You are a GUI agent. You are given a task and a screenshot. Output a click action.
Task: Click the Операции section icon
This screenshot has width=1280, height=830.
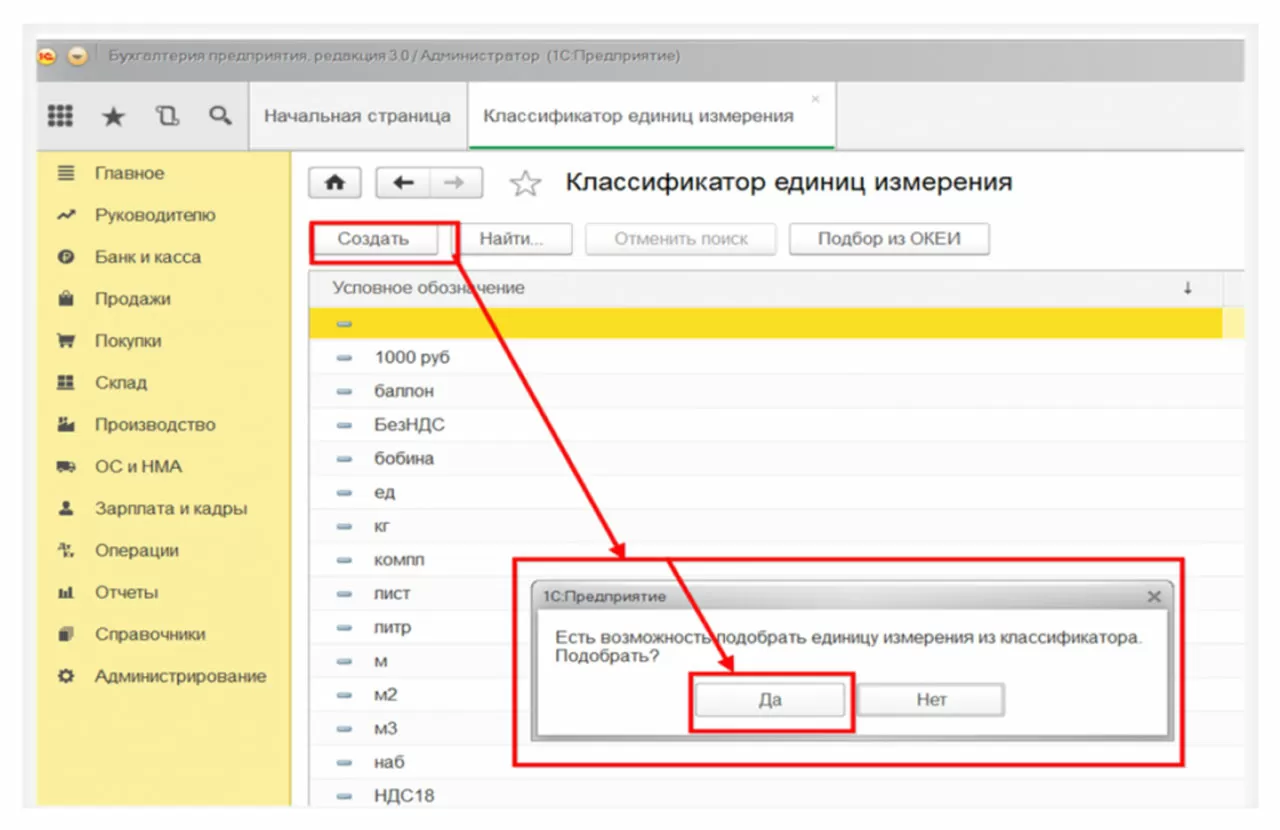67,550
